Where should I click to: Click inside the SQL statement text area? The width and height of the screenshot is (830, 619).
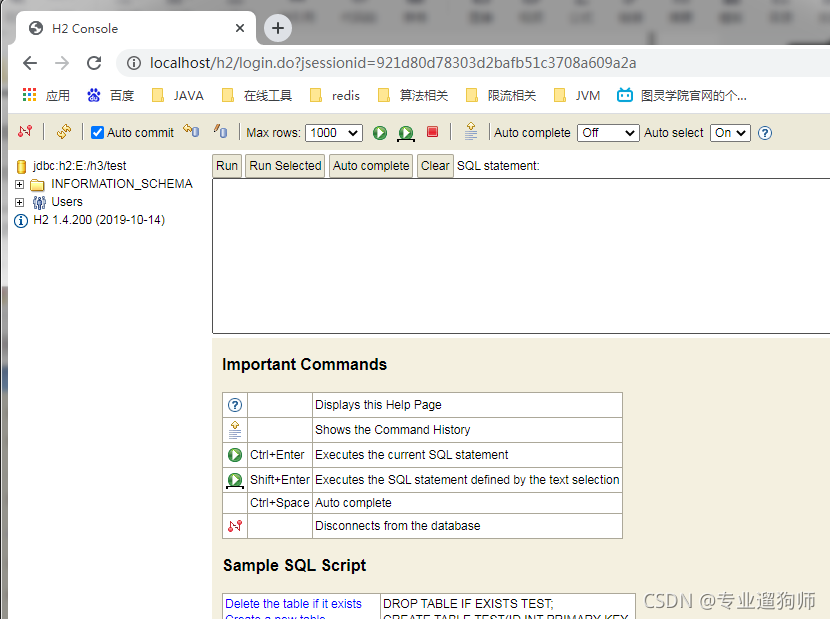tap(520, 255)
